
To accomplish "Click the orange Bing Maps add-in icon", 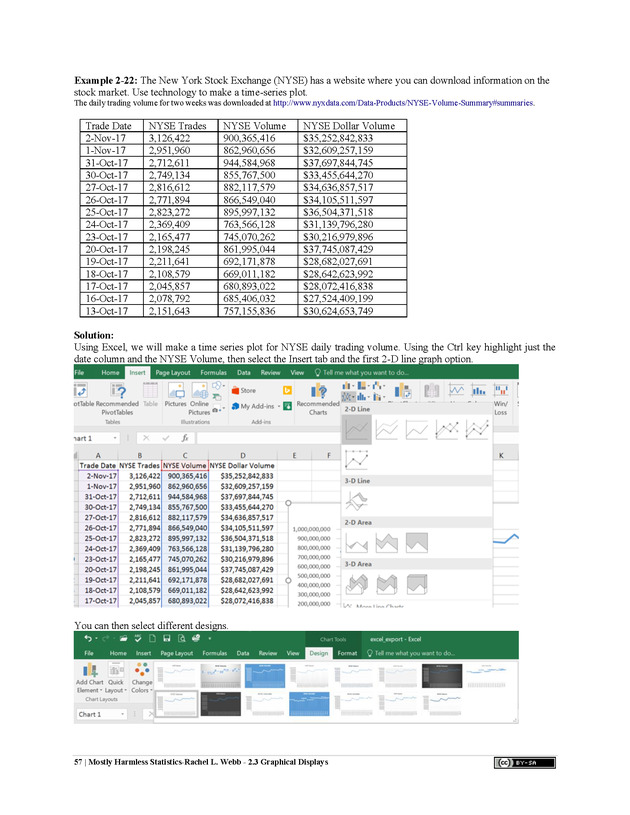I will click(x=287, y=390).
